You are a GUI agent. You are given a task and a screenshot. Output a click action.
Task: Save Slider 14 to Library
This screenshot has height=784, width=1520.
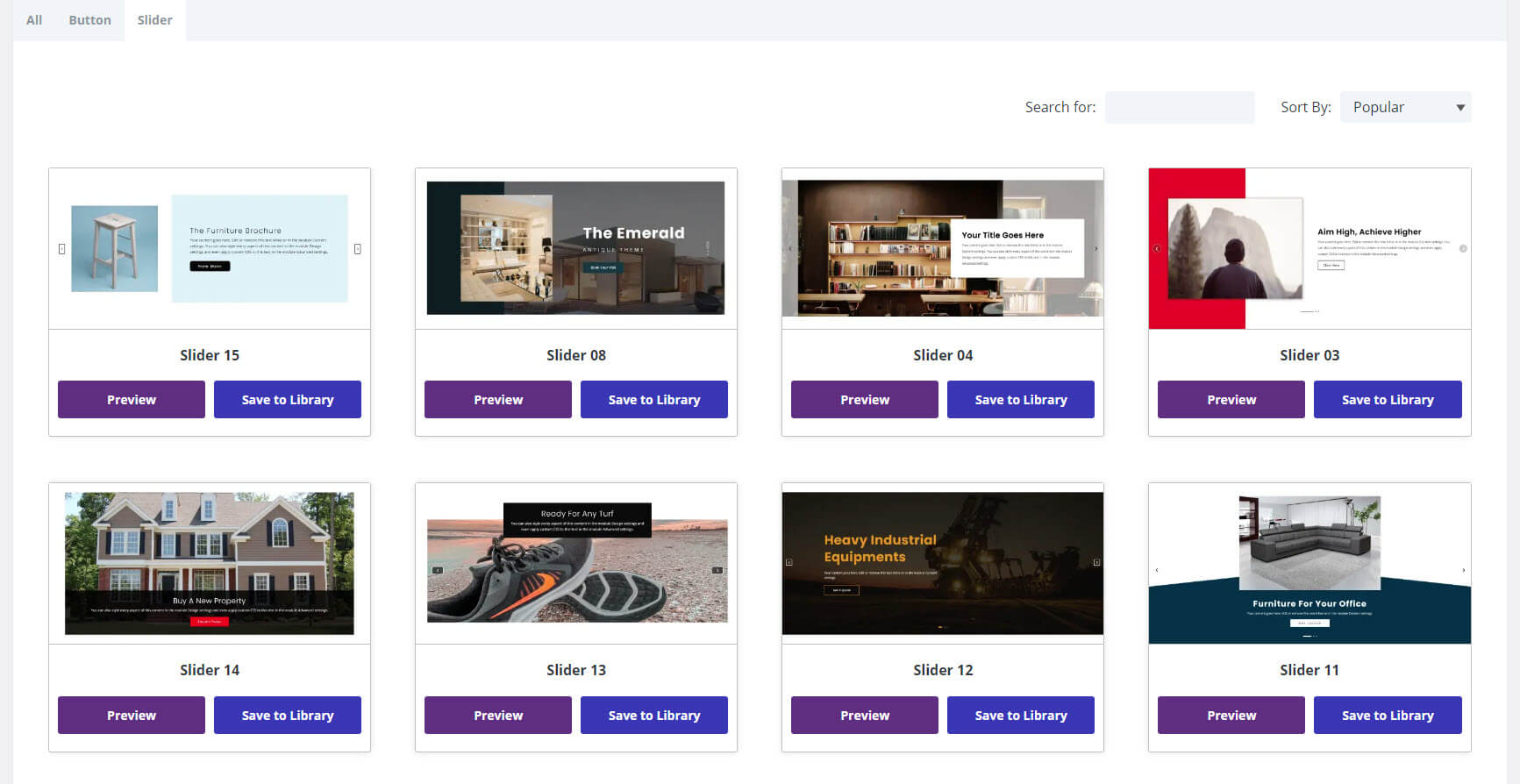pos(288,715)
